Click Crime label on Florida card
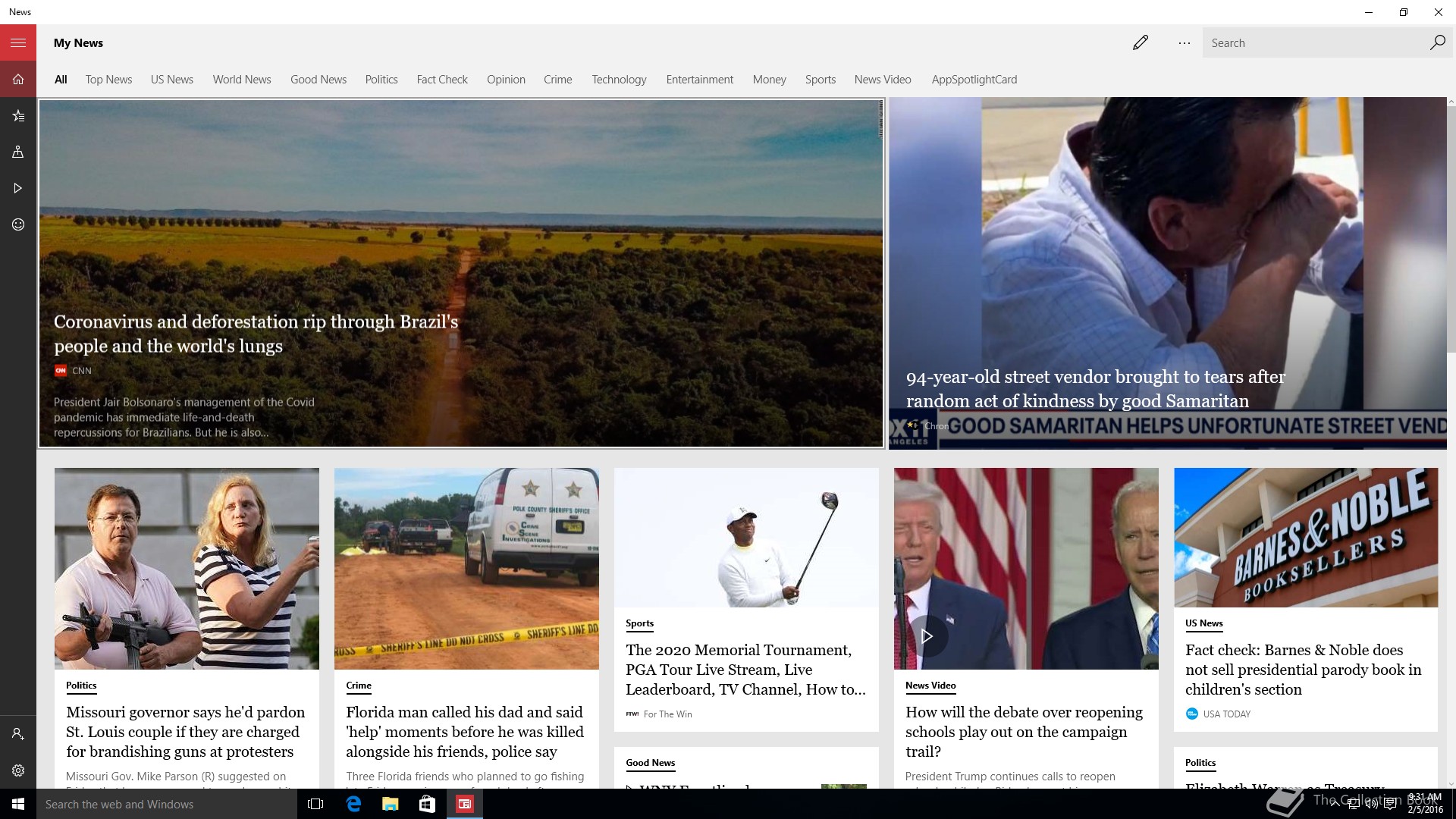 point(359,686)
